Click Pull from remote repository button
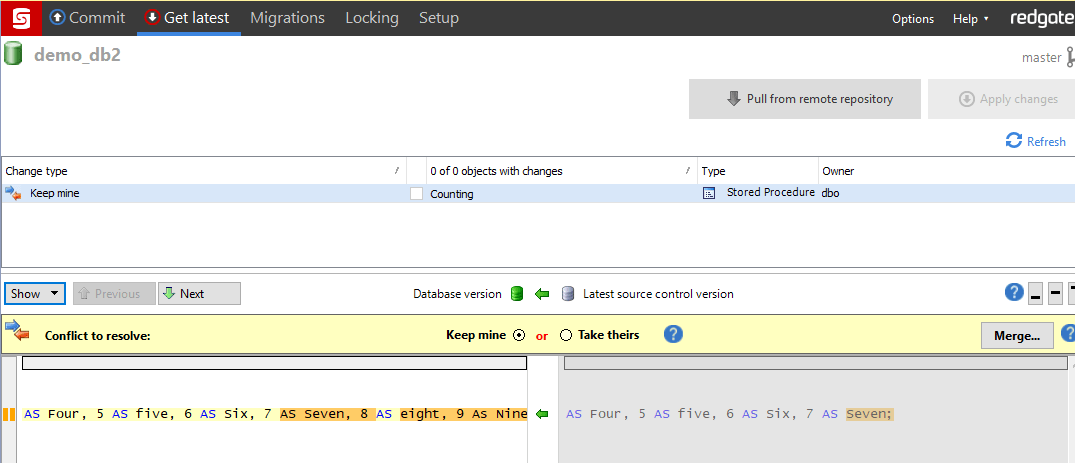 [x=805, y=99]
